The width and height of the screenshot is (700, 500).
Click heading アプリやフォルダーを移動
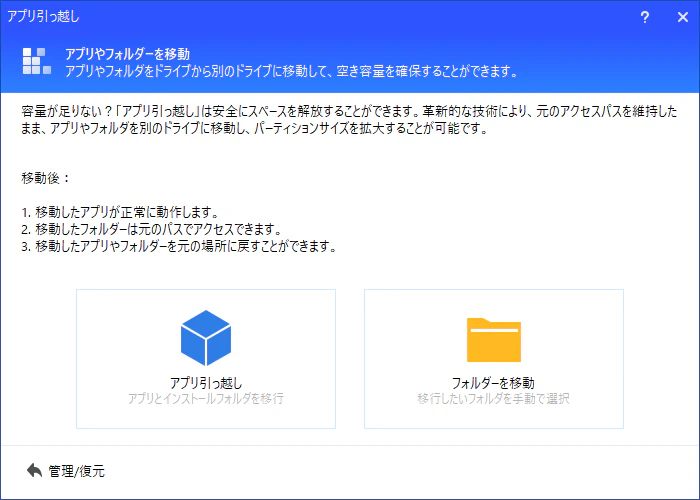tap(128, 54)
